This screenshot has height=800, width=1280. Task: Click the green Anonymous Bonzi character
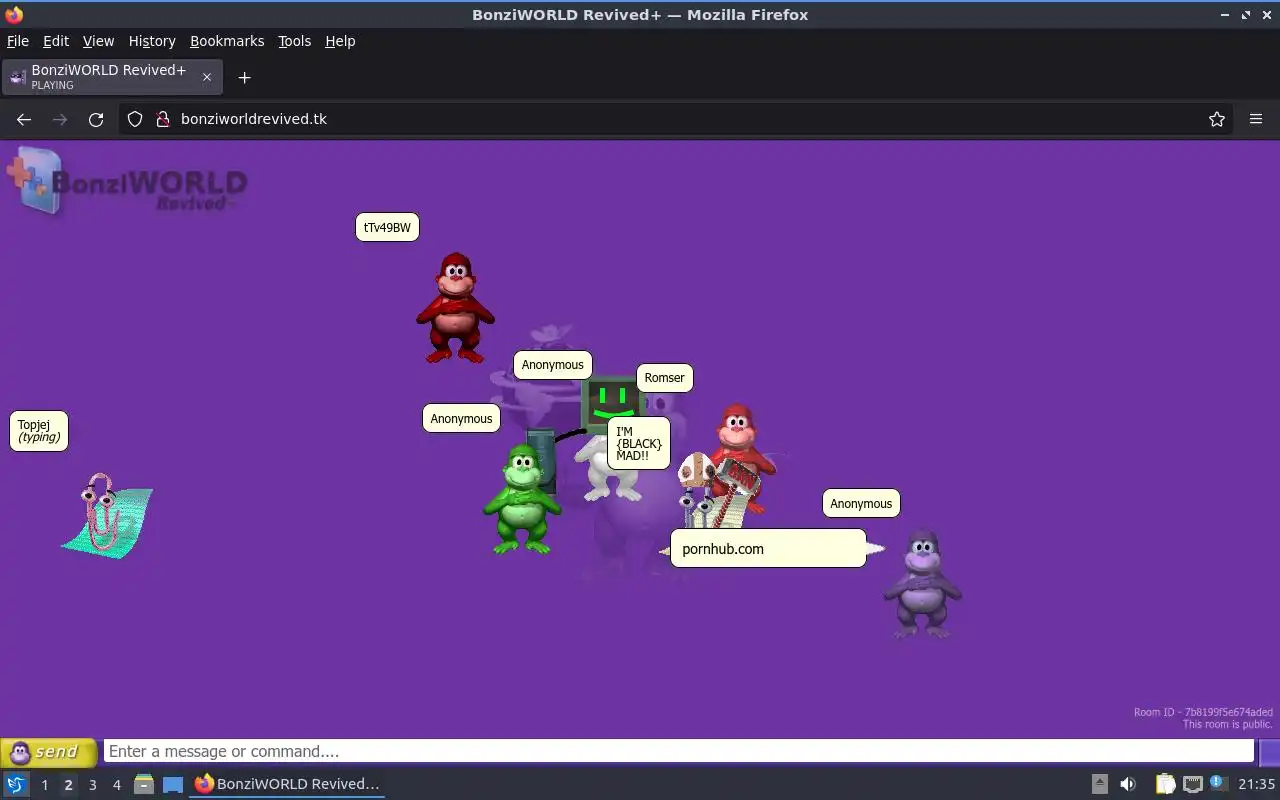coord(520,498)
